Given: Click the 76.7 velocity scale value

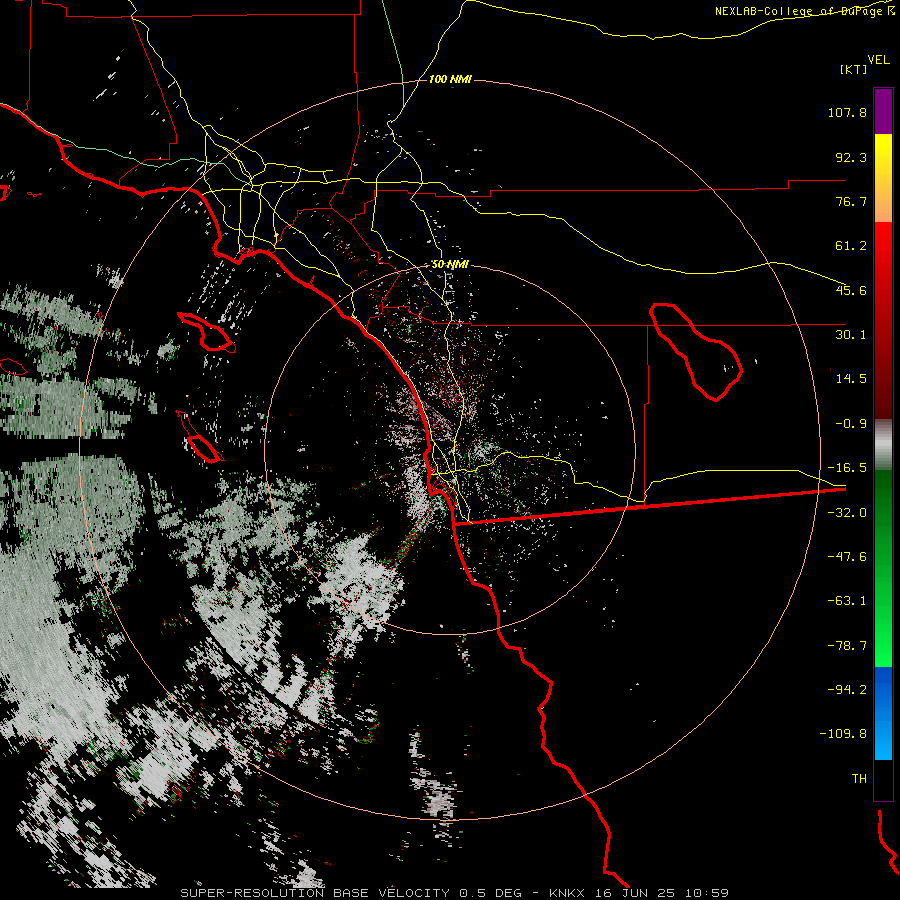Looking at the screenshot, I should coord(851,201).
